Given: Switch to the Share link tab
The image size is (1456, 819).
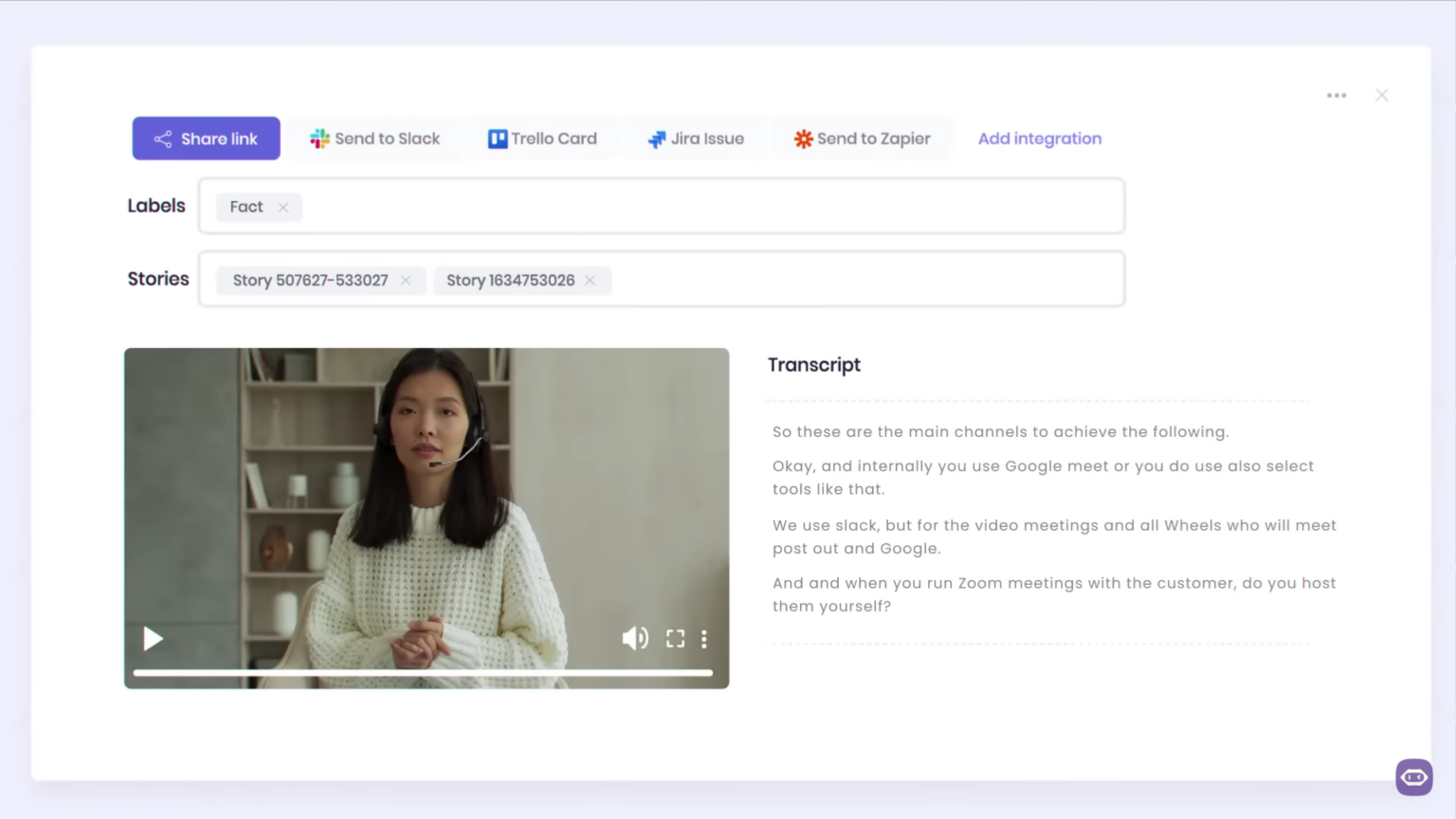Looking at the screenshot, I should click(x=206, y=138).
